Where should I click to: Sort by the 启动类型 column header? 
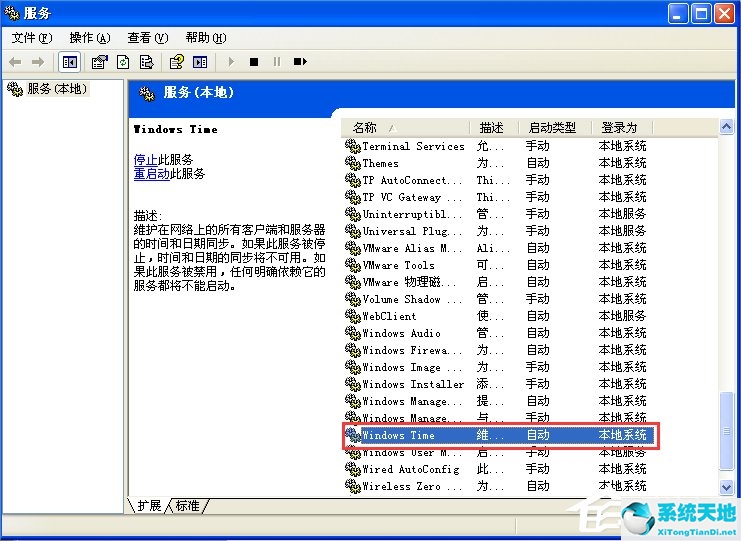[555, 128]
